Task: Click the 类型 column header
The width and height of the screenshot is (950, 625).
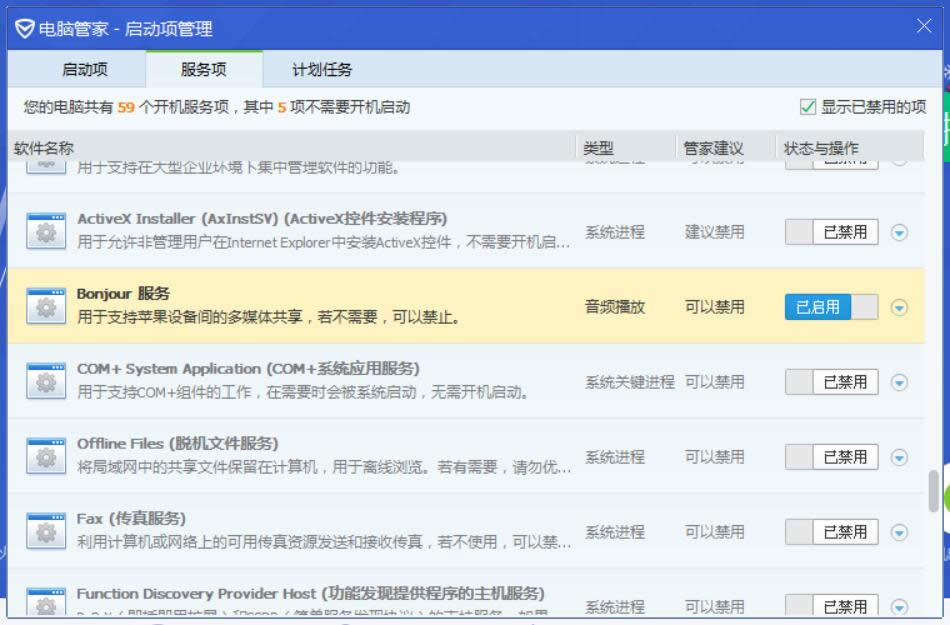Action: click(598, 148)
